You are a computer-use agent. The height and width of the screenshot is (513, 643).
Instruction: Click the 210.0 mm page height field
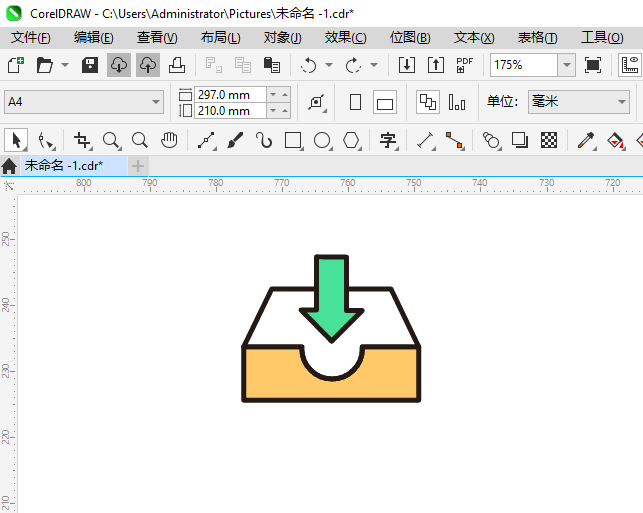point(230,111)
